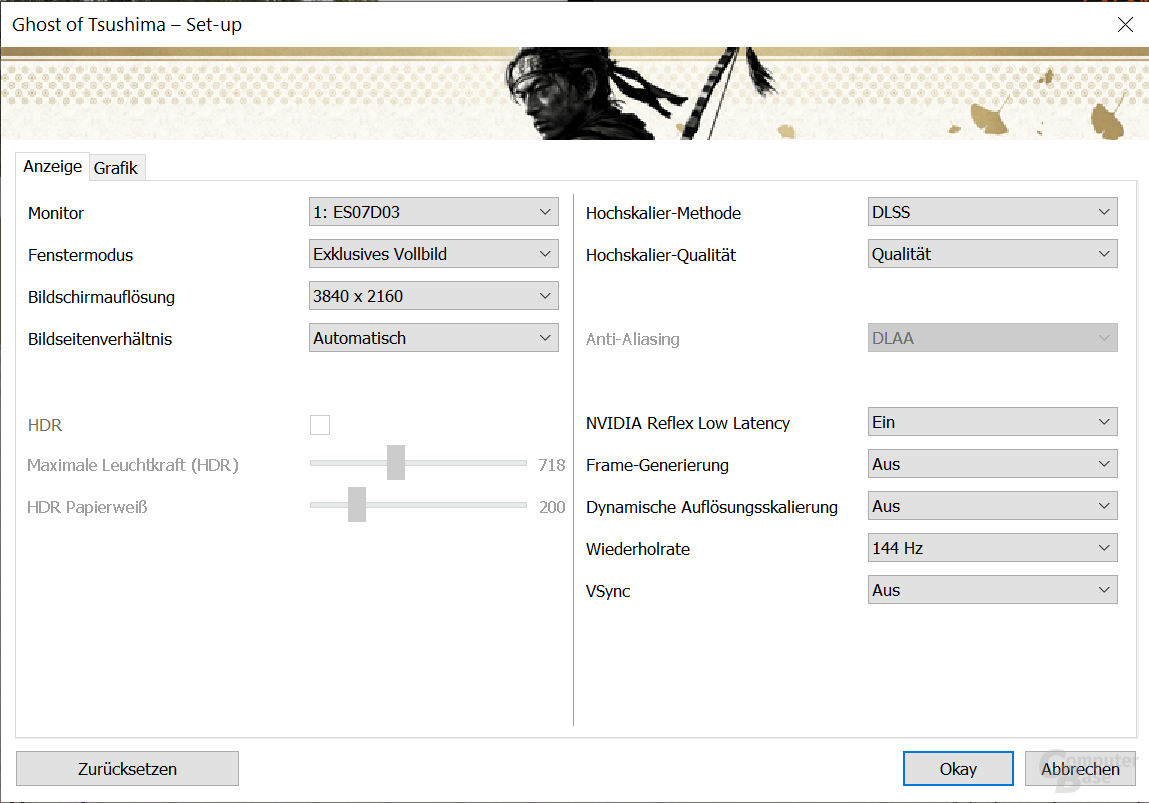The height and width of the screenshot is (803, 1149).
Task: Click the Wiederholrate label
Action: pyautogui.click(x=638, y=549)
